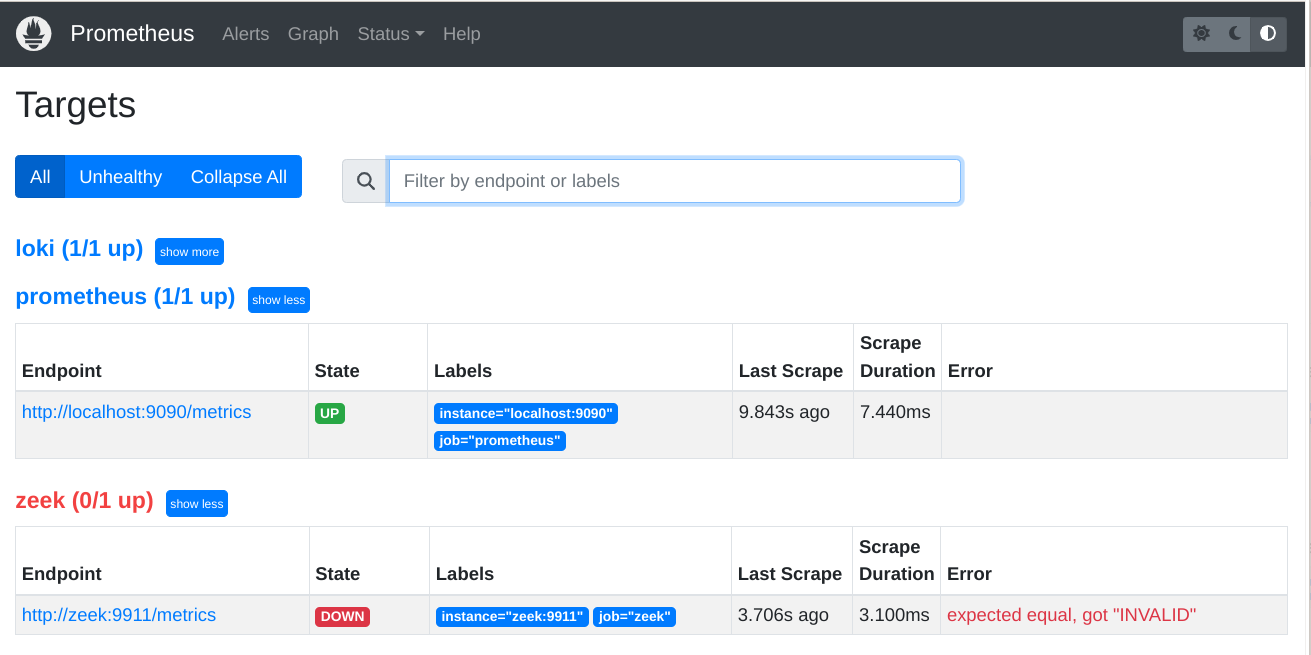
Task: Click Labels column header in zeek table
Action: point(465,574)
